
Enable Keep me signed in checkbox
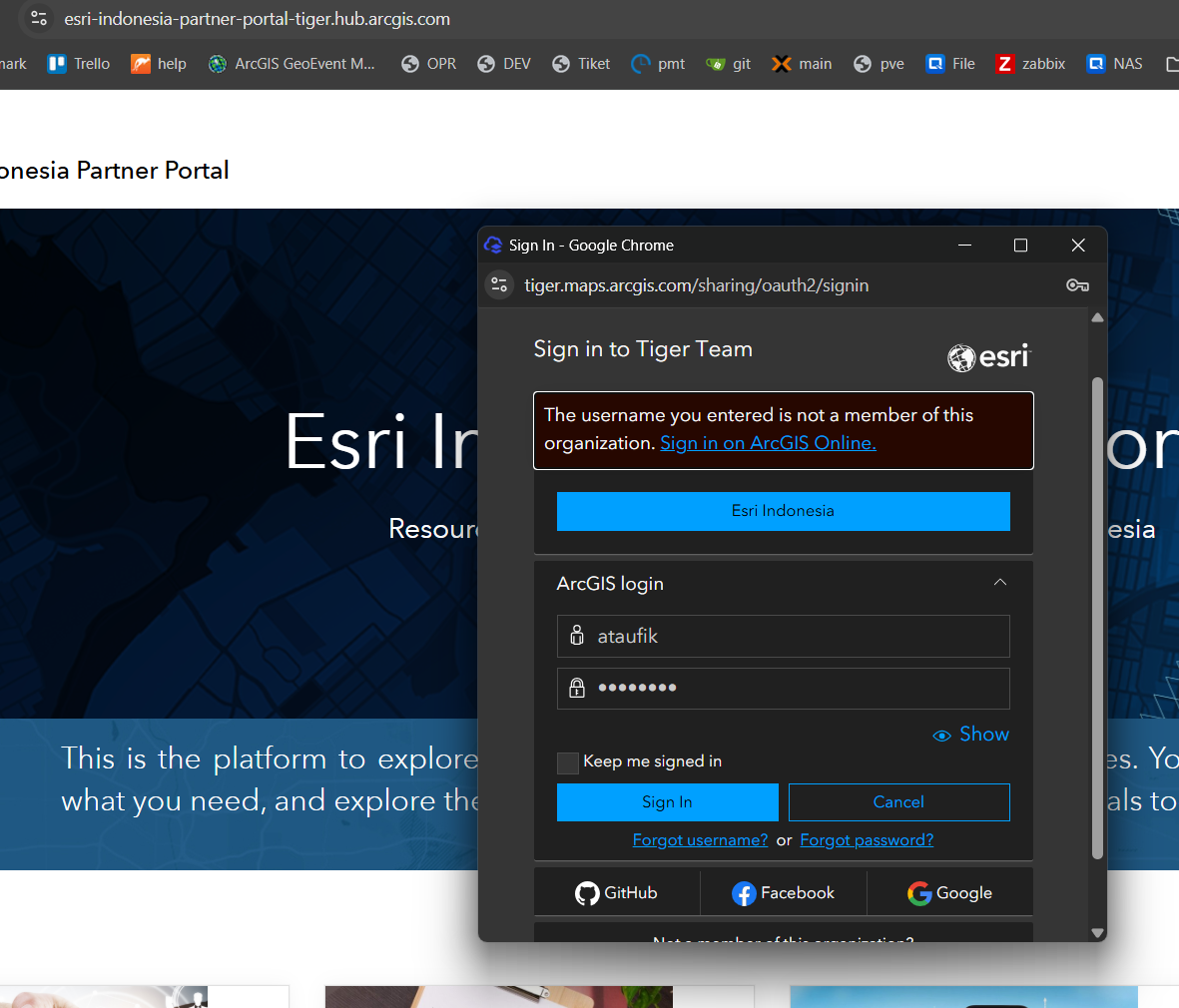[x=568, y=762]
